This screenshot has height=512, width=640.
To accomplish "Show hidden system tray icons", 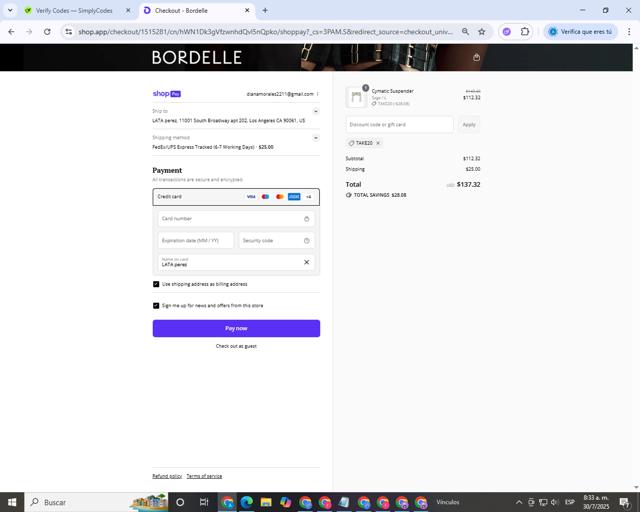I will (519, 502).
